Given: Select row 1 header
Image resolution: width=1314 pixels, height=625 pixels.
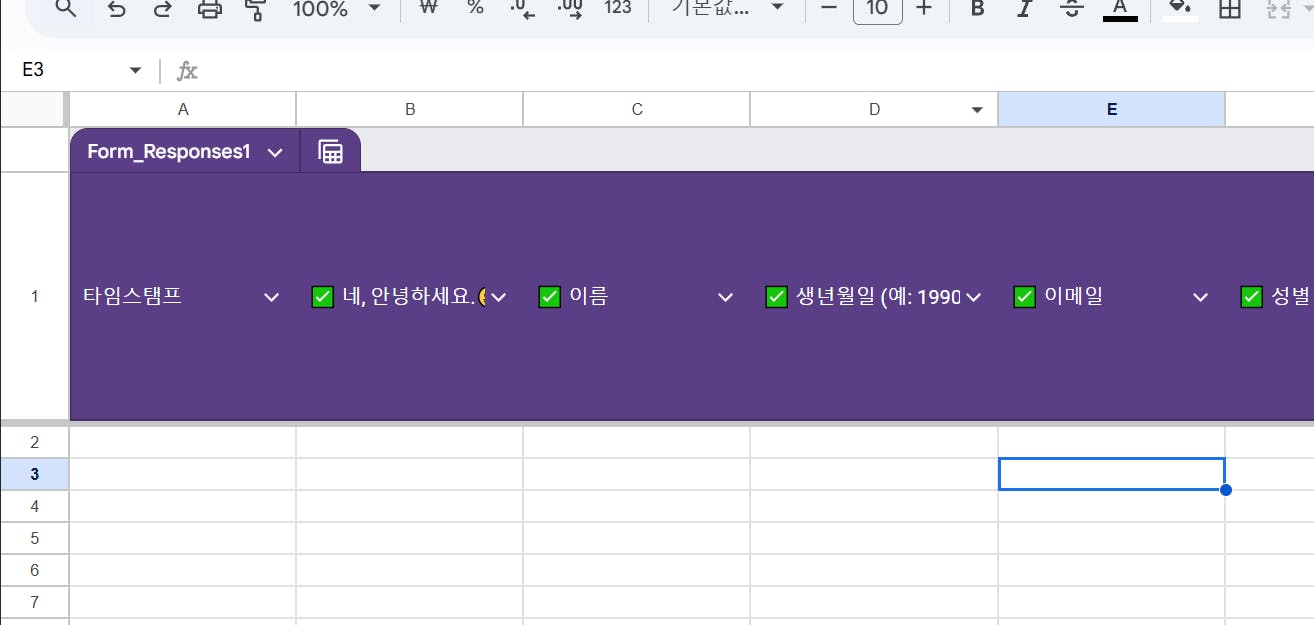Looking at the screenshot, I should coord(34,296).
